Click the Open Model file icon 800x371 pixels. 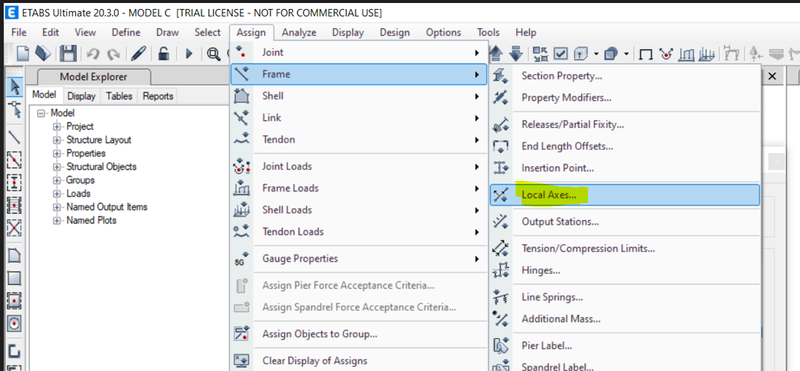pos(43,53)
